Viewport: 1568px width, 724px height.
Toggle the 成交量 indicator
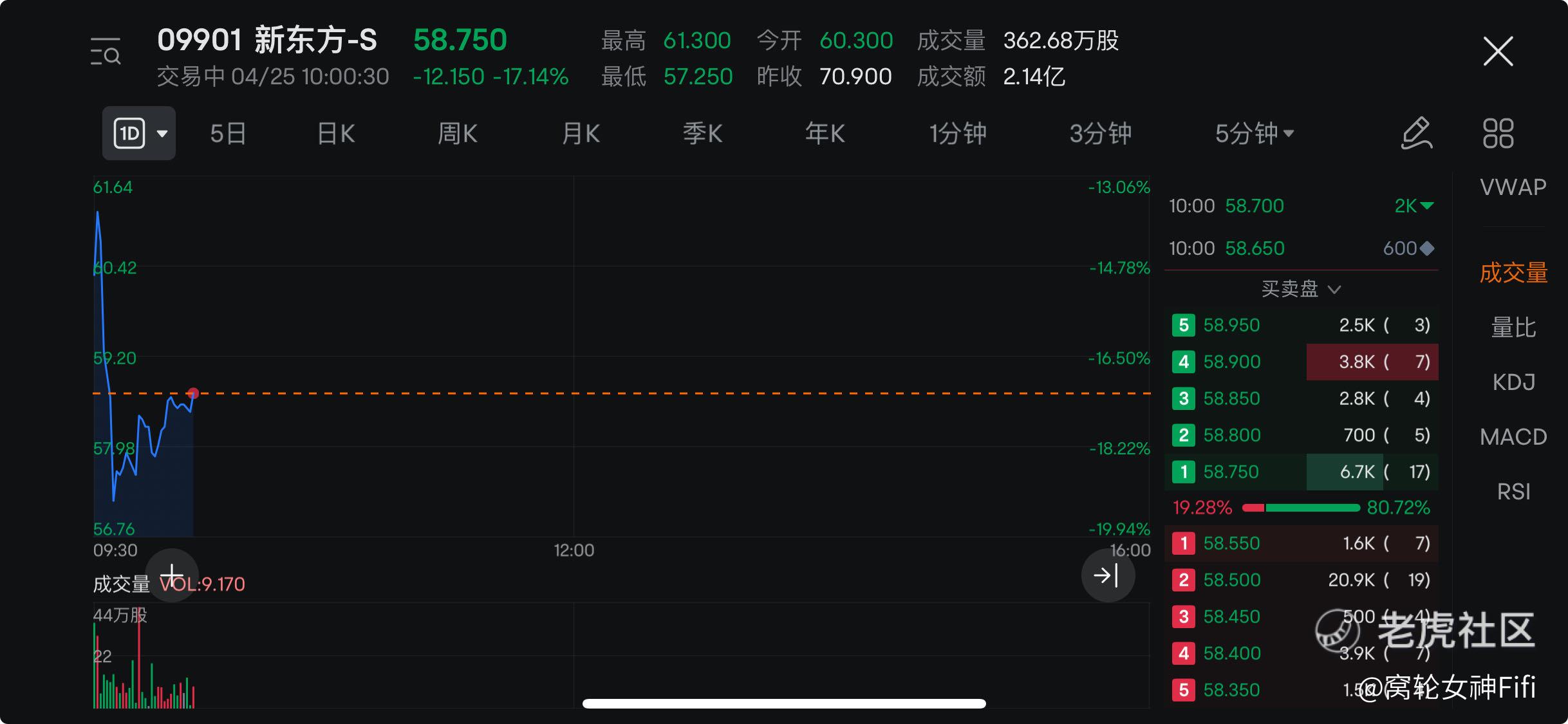coord(1513,273)
